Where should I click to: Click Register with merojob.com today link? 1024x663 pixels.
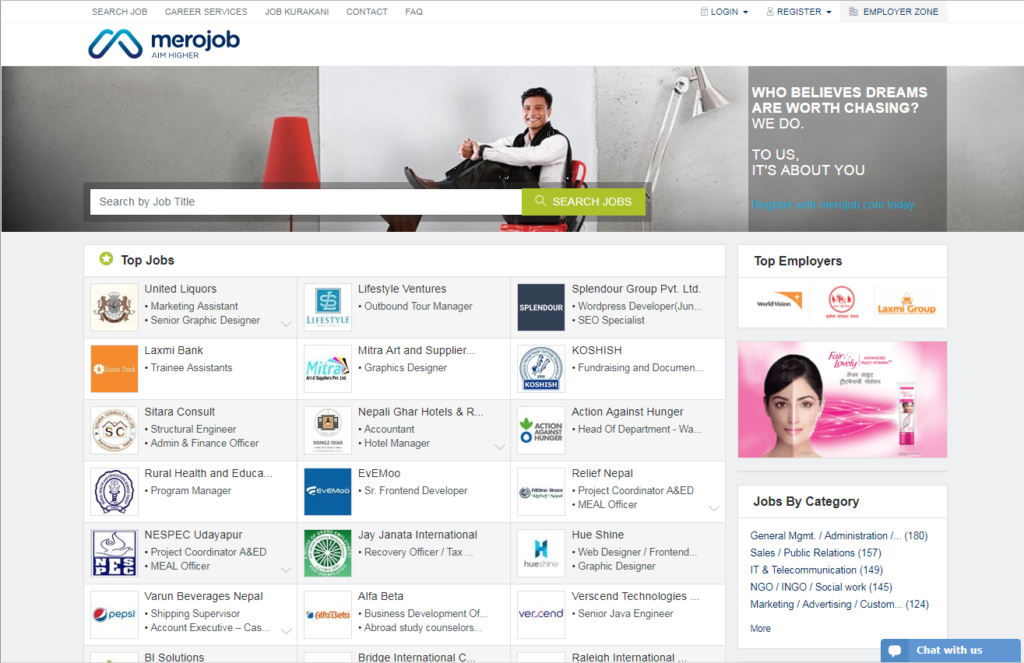(833, 204)
